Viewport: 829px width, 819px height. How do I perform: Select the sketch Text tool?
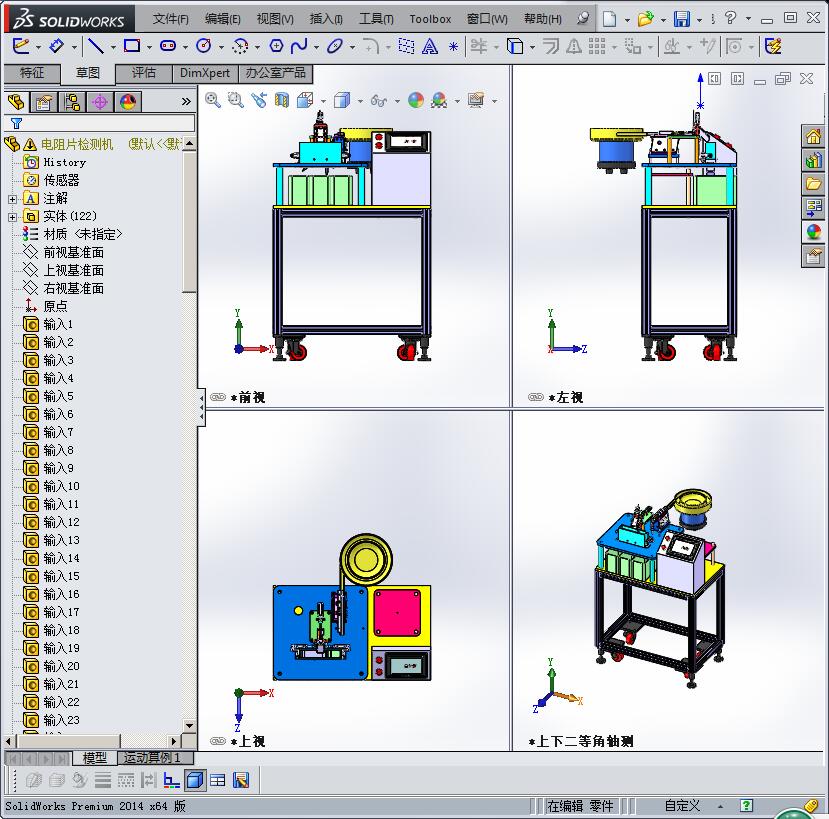(x=430, y=47)
